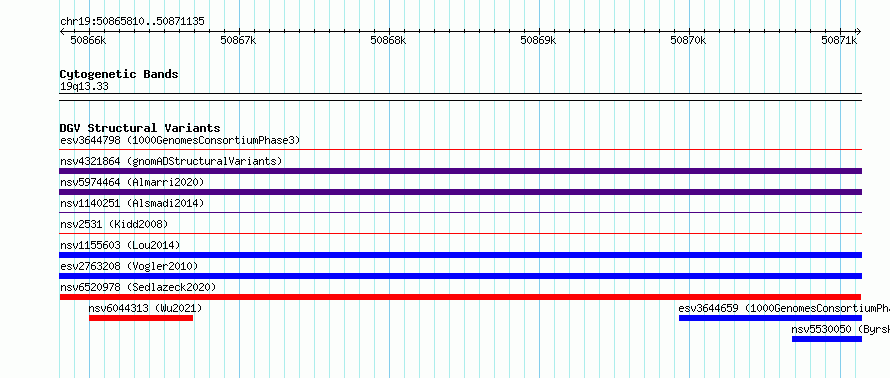Click the short red nsv6044313 variant bar
Image resolution: width=890 pixels, height=378 pixels.
141,318
